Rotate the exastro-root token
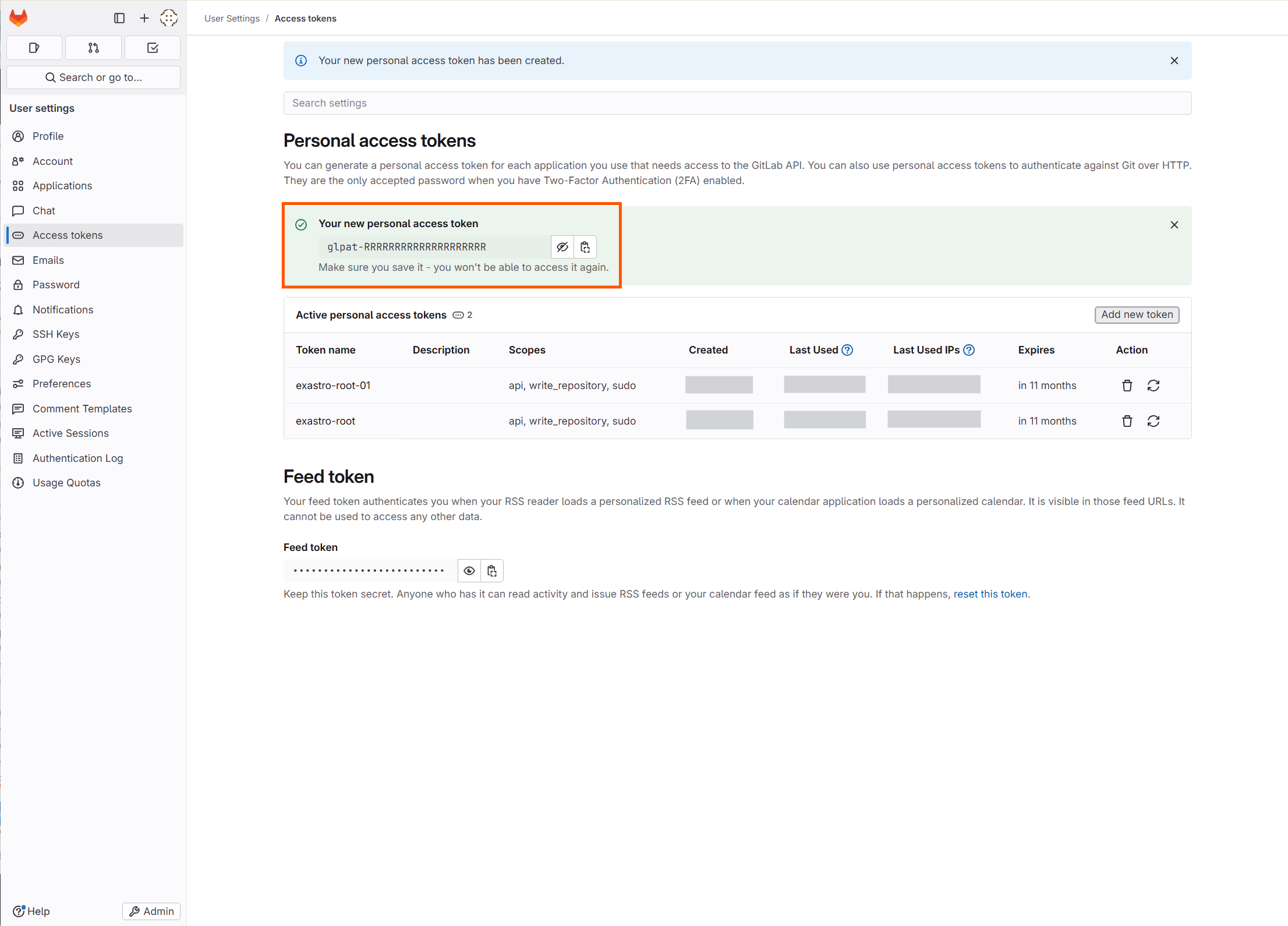The width and height of the screenshot is (1288, 926). pos(1153,421)
